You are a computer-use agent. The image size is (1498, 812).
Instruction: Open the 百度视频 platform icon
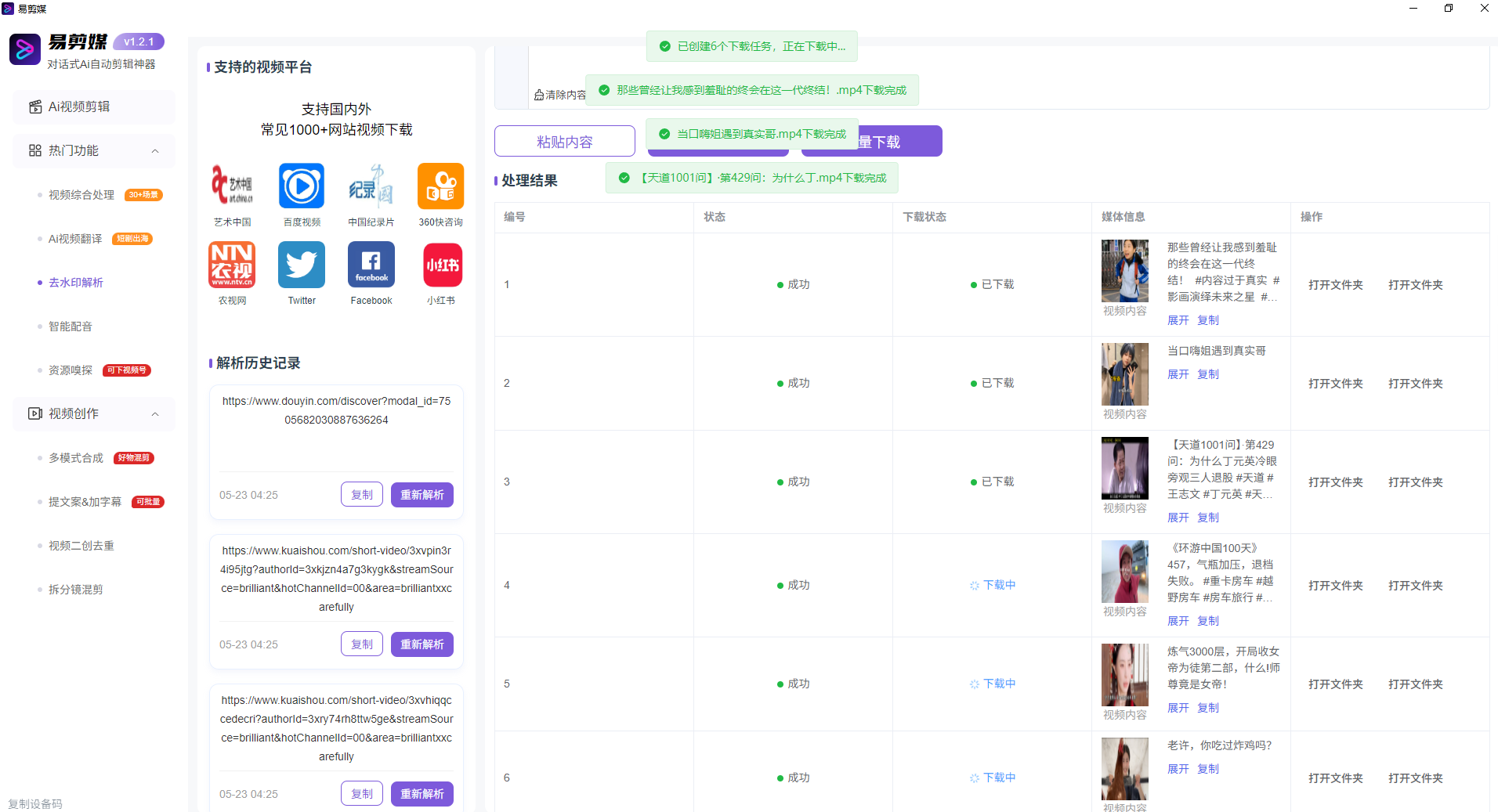click(302, 186)
